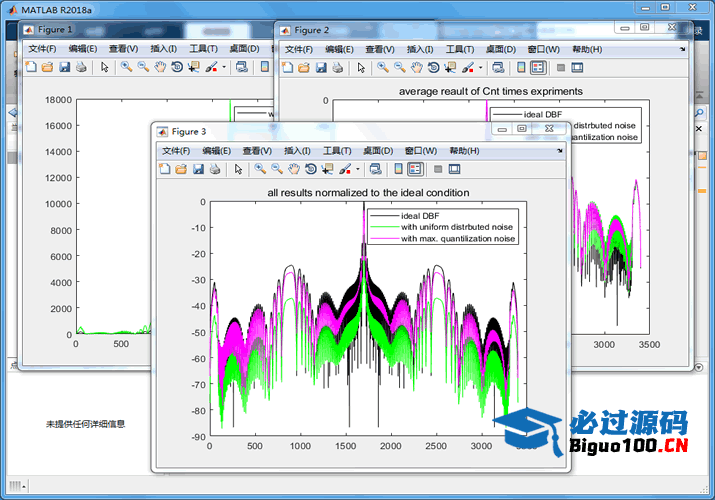
Task: Click Link Plot icon in Figure 3
Action: [x=376, y=169]
